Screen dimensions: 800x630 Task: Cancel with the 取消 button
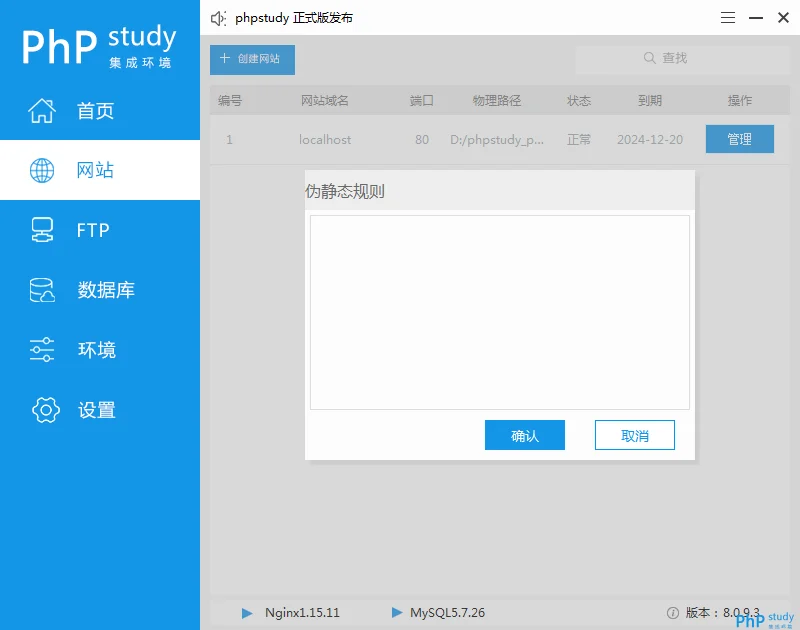[634, 435]
